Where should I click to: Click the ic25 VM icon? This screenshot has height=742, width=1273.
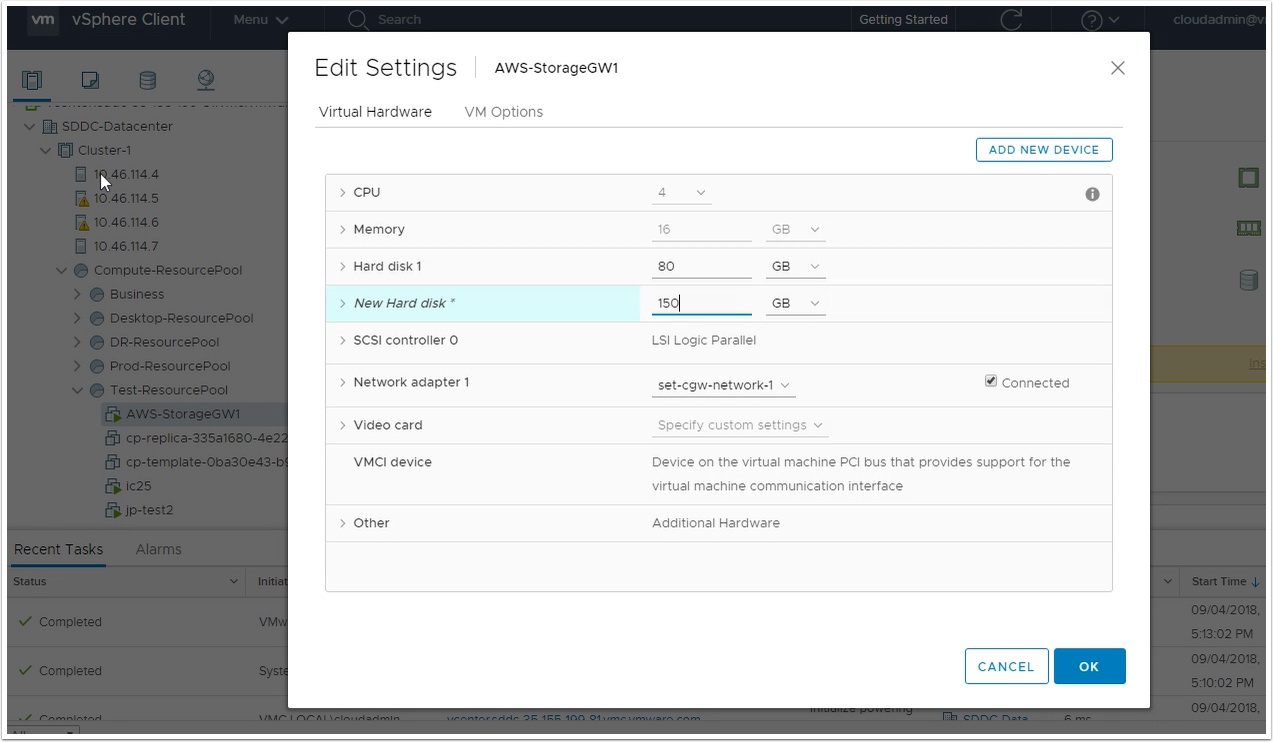113,486
